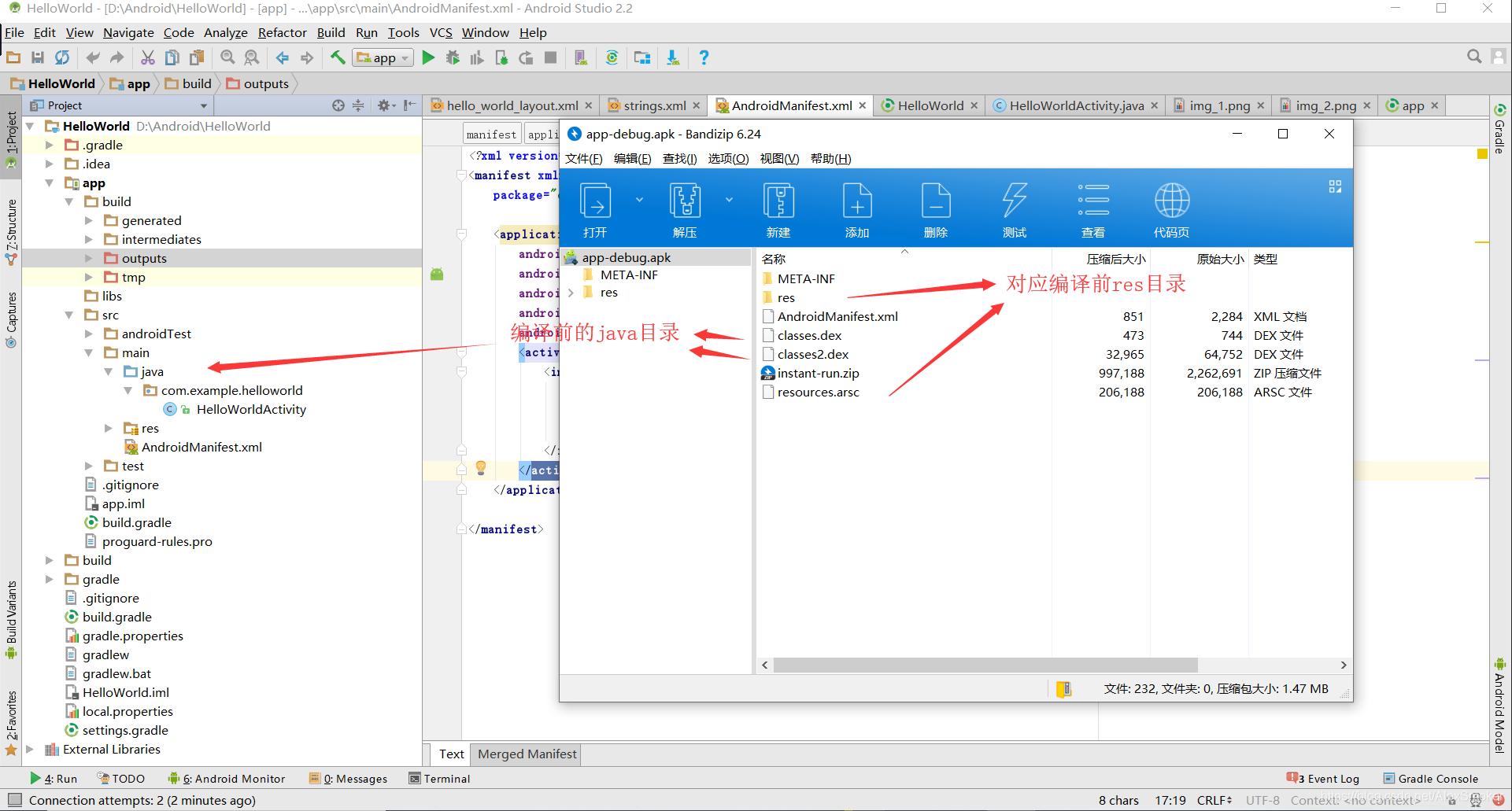This screenshot has height=811, width=1512.
Task: Open Bandizip 文件(F) menu
Action: tap(583, 158)
